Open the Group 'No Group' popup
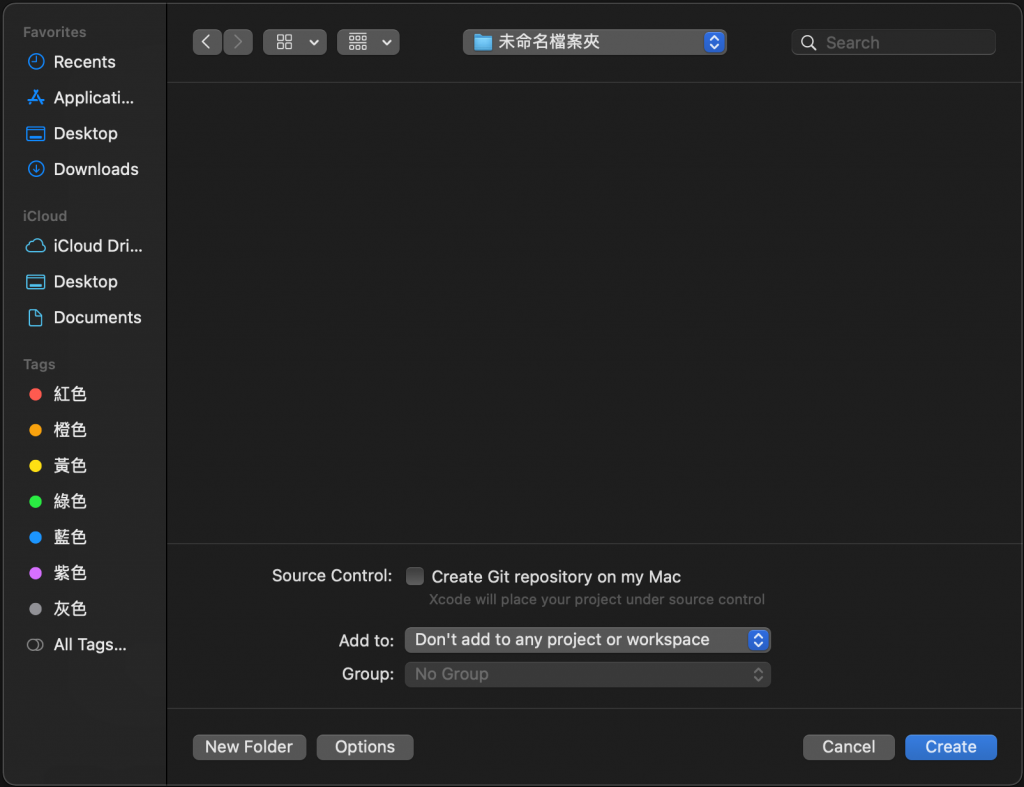 point(588,674)
